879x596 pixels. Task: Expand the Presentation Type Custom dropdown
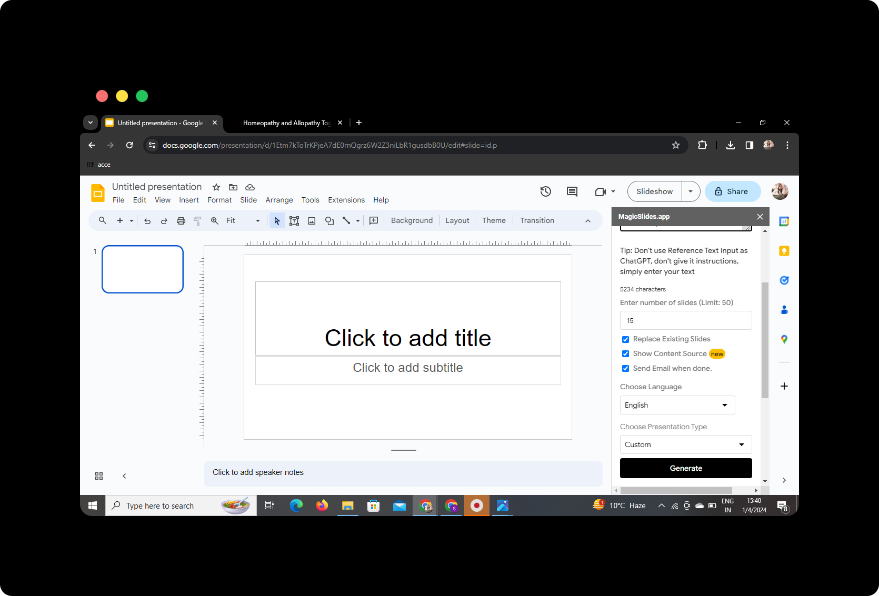coord(686,444)
